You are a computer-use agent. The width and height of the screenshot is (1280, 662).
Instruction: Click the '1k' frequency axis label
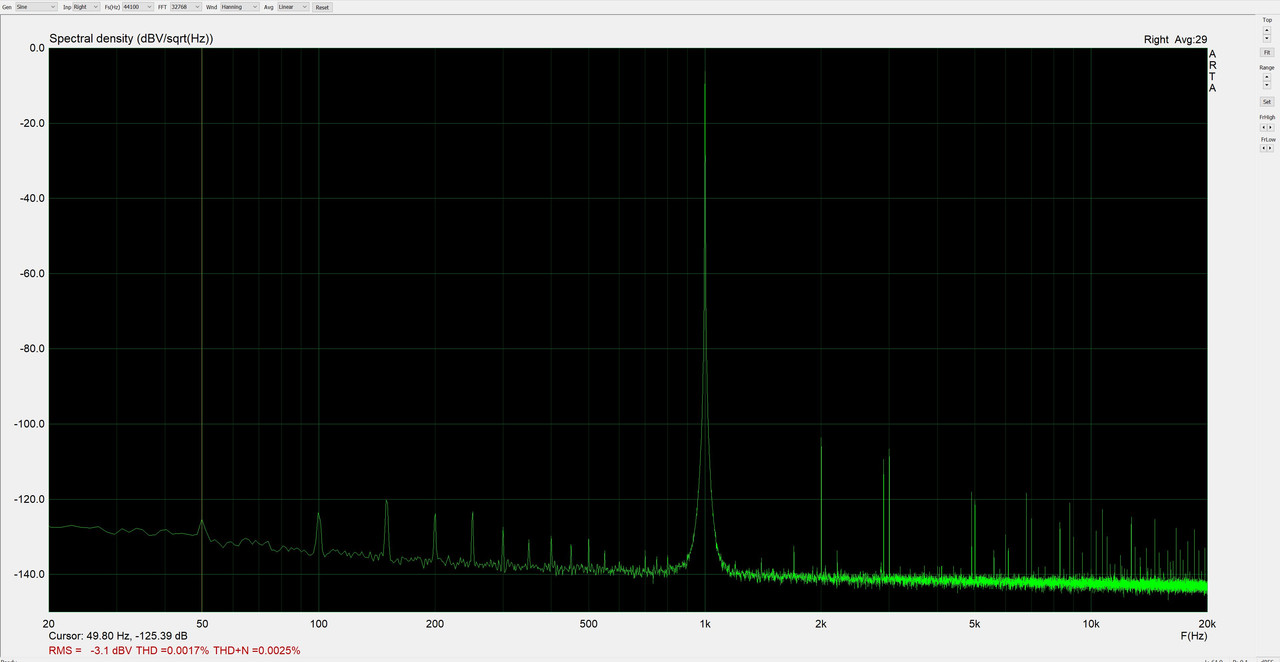click(705, 624)
